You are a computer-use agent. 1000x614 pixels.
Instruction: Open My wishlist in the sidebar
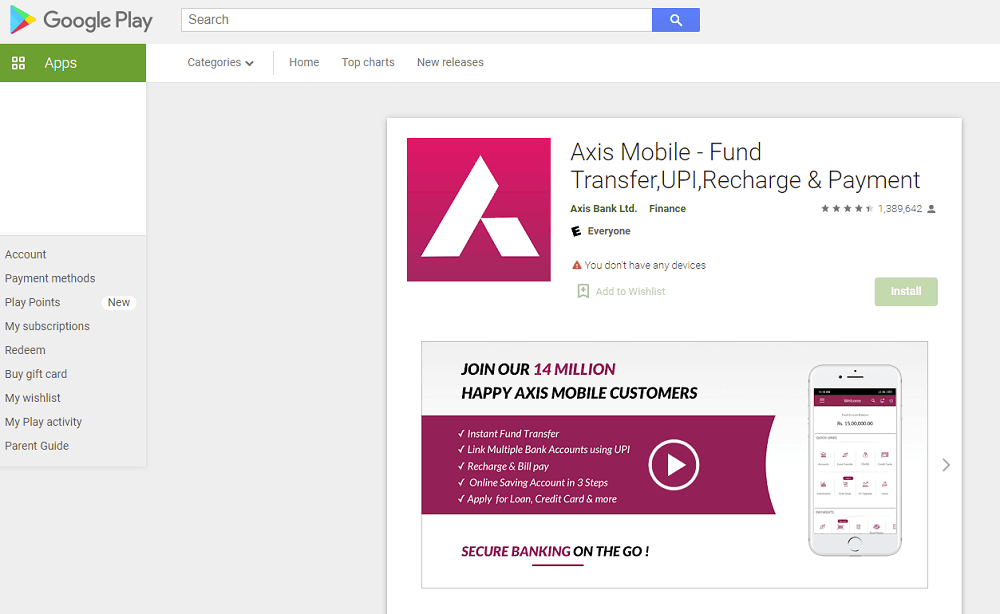point(33,398)
